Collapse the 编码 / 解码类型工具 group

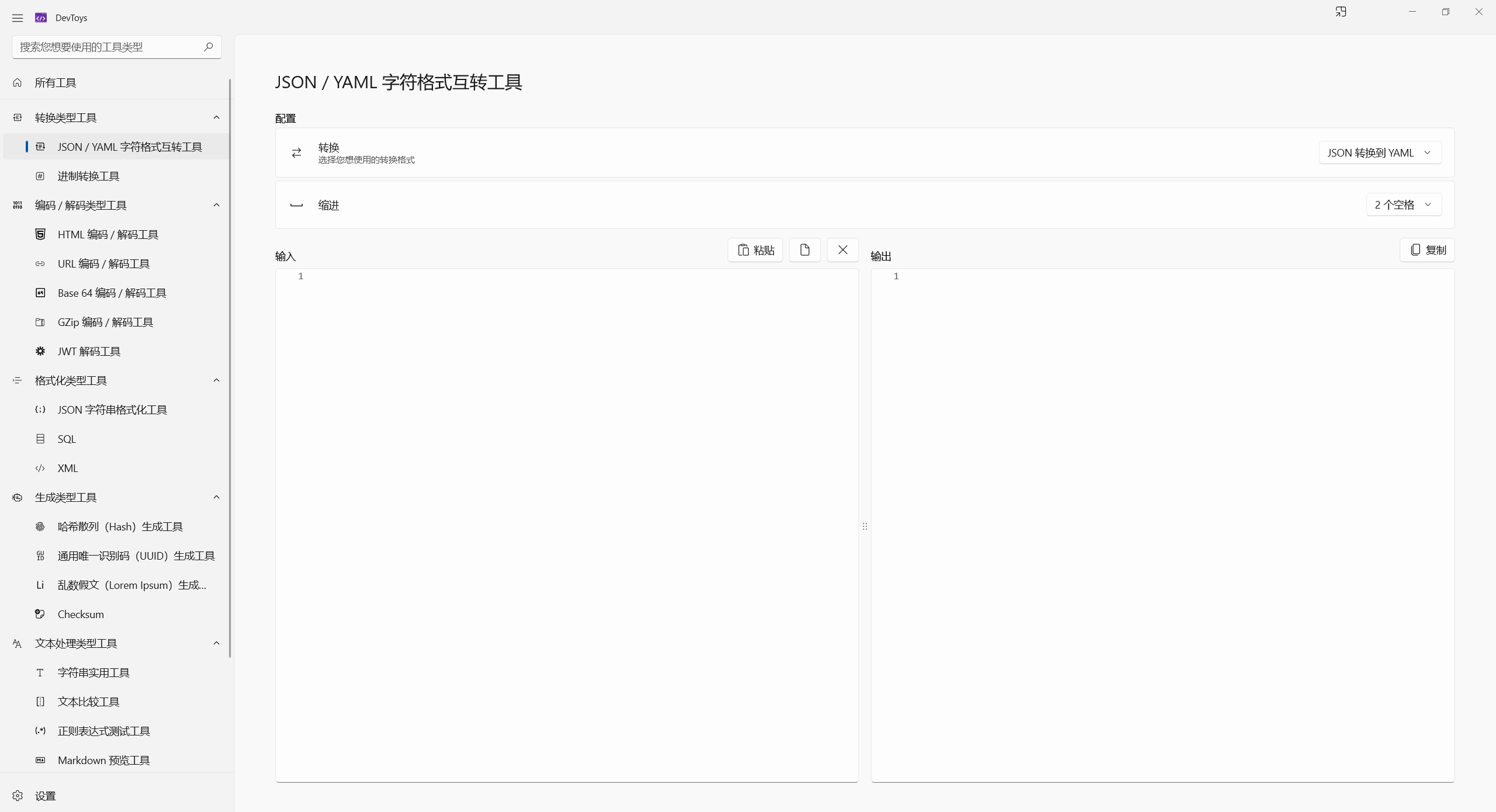coord(216,205)
